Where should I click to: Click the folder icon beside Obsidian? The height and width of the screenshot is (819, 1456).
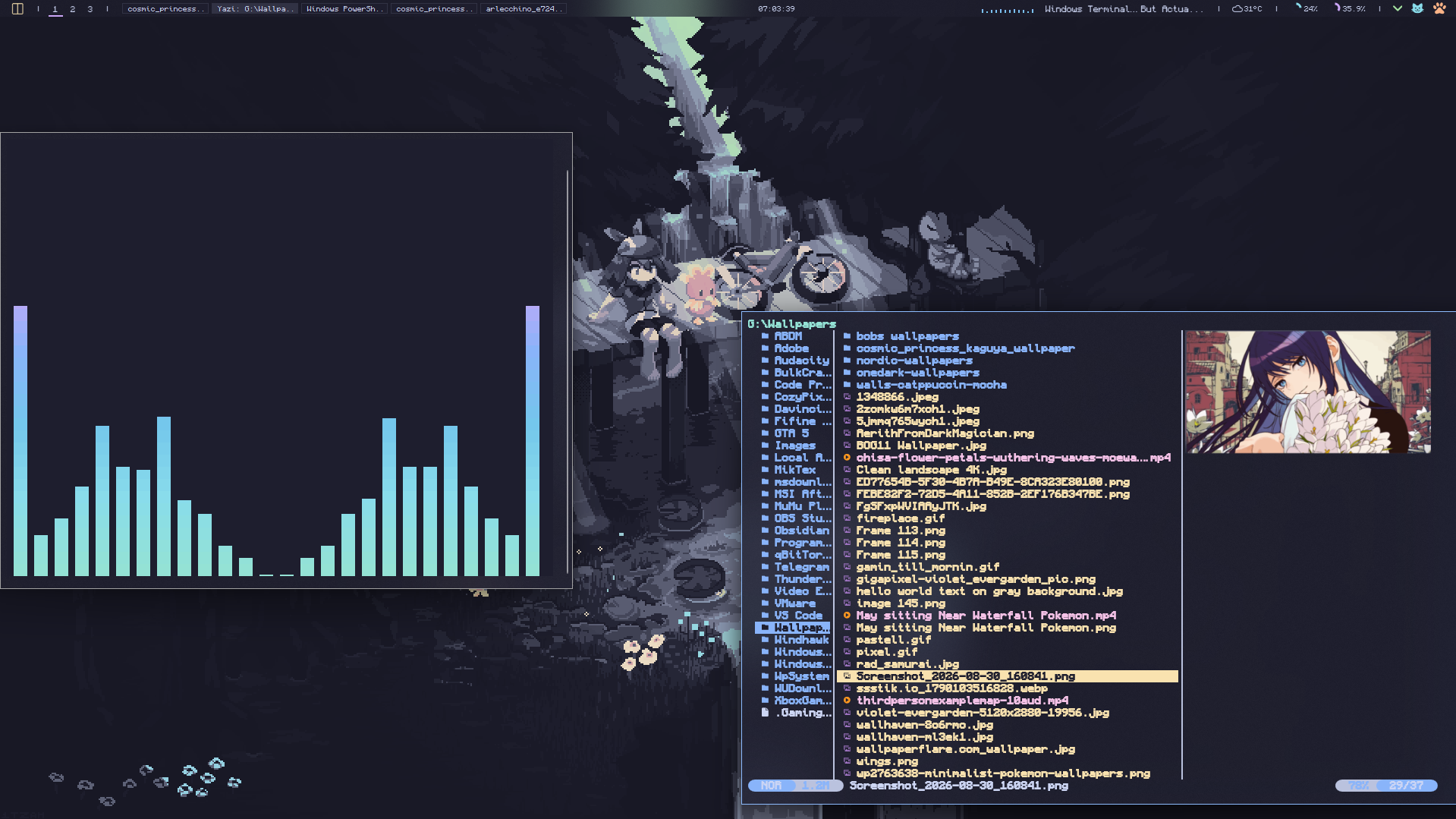pyautogui.click(x=765, y=531)
